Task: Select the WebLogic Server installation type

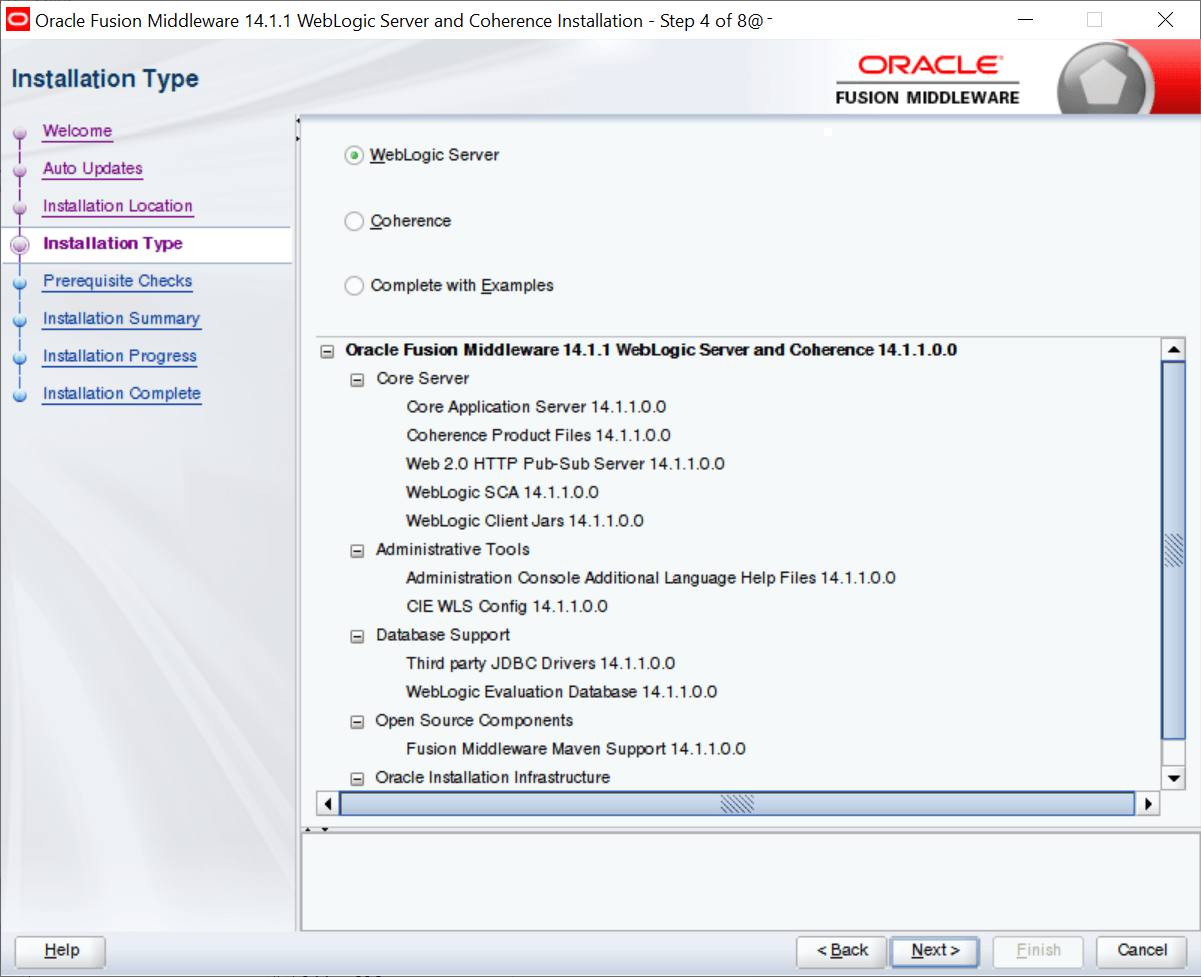Action: [x=353, y=155]
